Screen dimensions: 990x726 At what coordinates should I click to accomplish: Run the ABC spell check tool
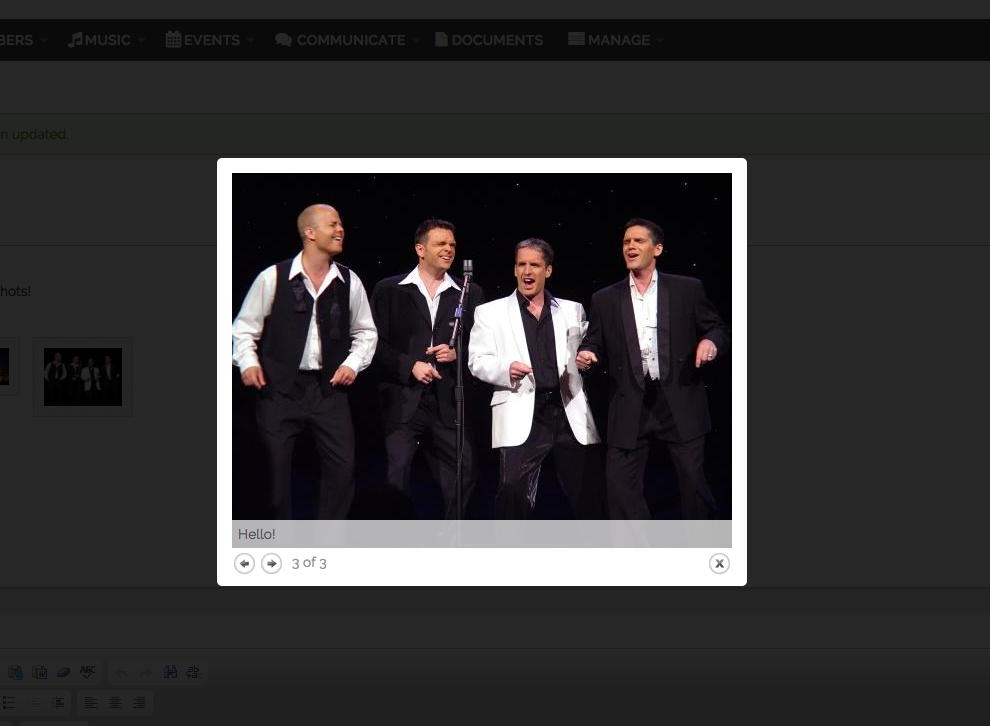coord(87,672)
